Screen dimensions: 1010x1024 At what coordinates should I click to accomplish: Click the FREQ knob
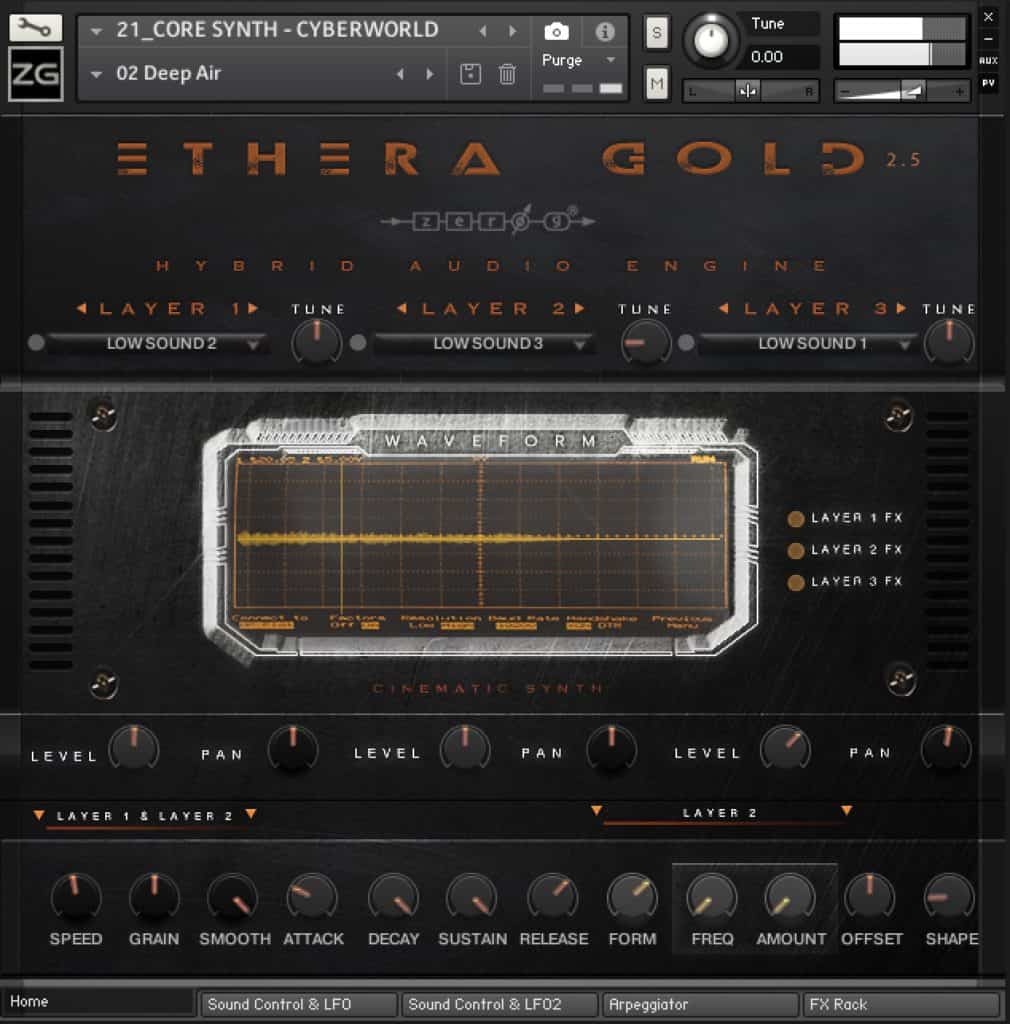point(712,897)
